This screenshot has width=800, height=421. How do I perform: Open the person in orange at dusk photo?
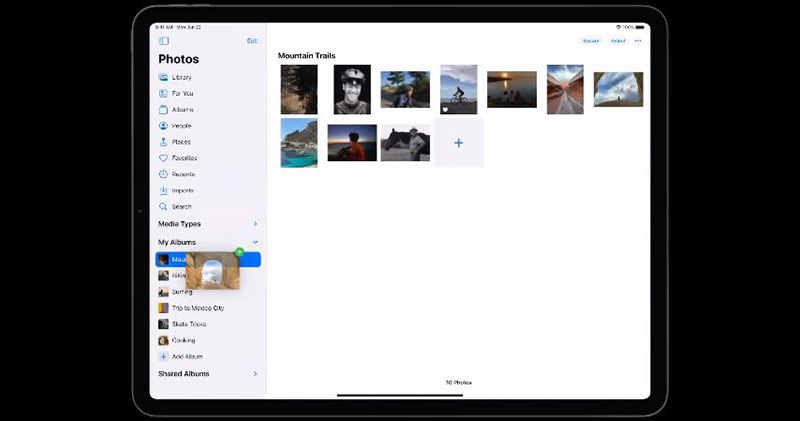[352, 143]
